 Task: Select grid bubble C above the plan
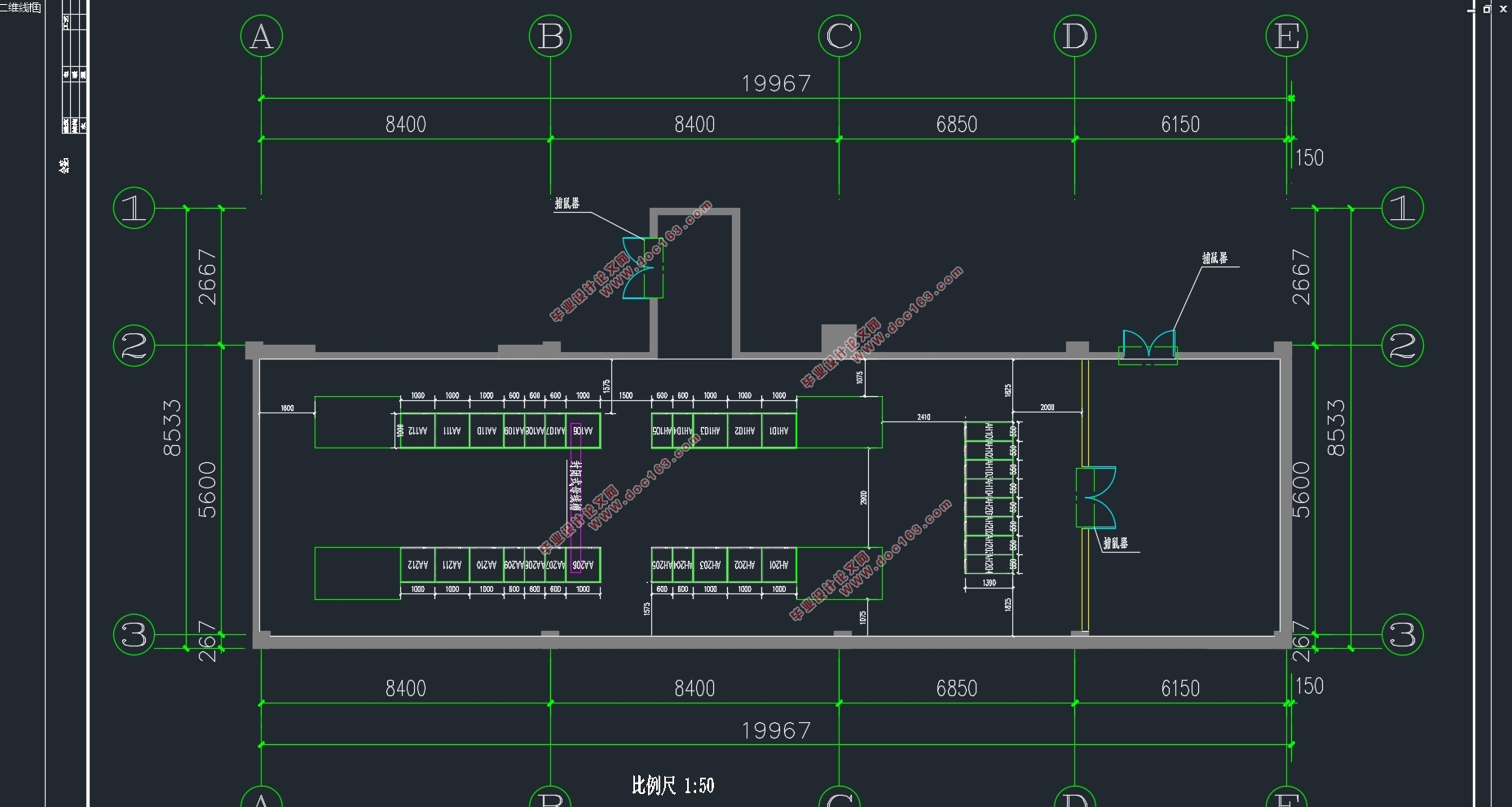tap(840, 37)
